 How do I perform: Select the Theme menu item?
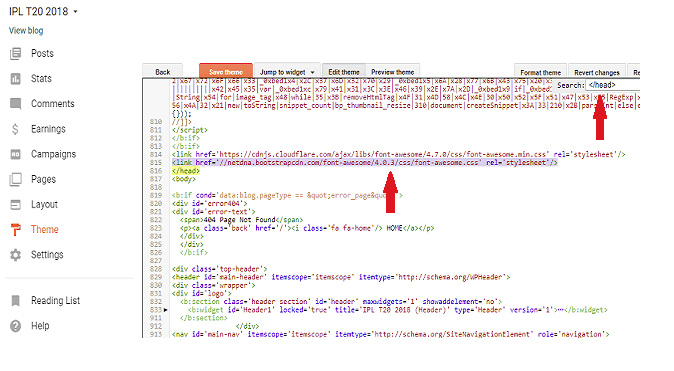point(45,230)
